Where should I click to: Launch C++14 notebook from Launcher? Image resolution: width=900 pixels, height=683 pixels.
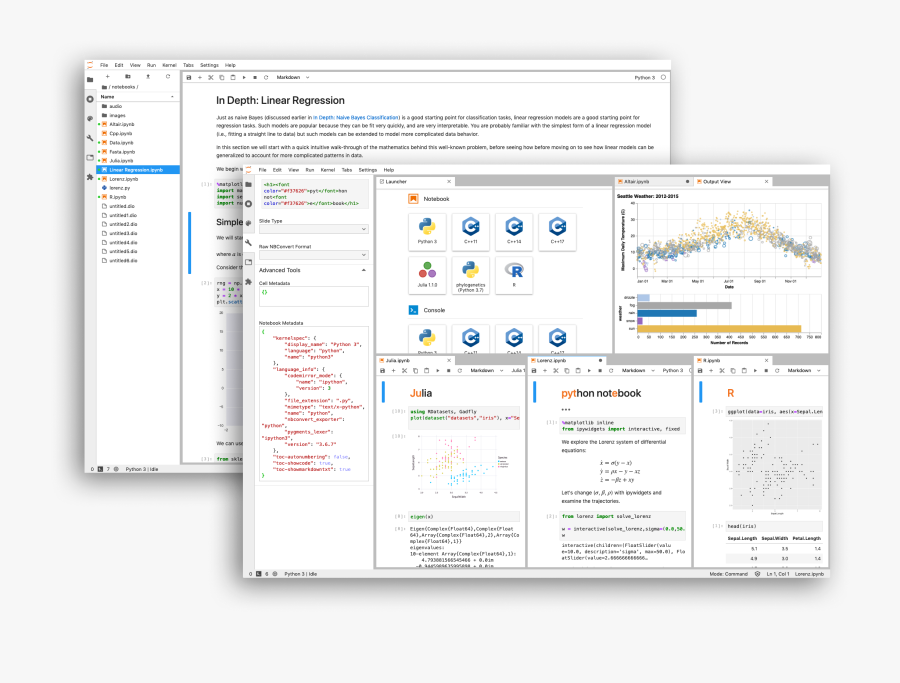pos(514,231)
